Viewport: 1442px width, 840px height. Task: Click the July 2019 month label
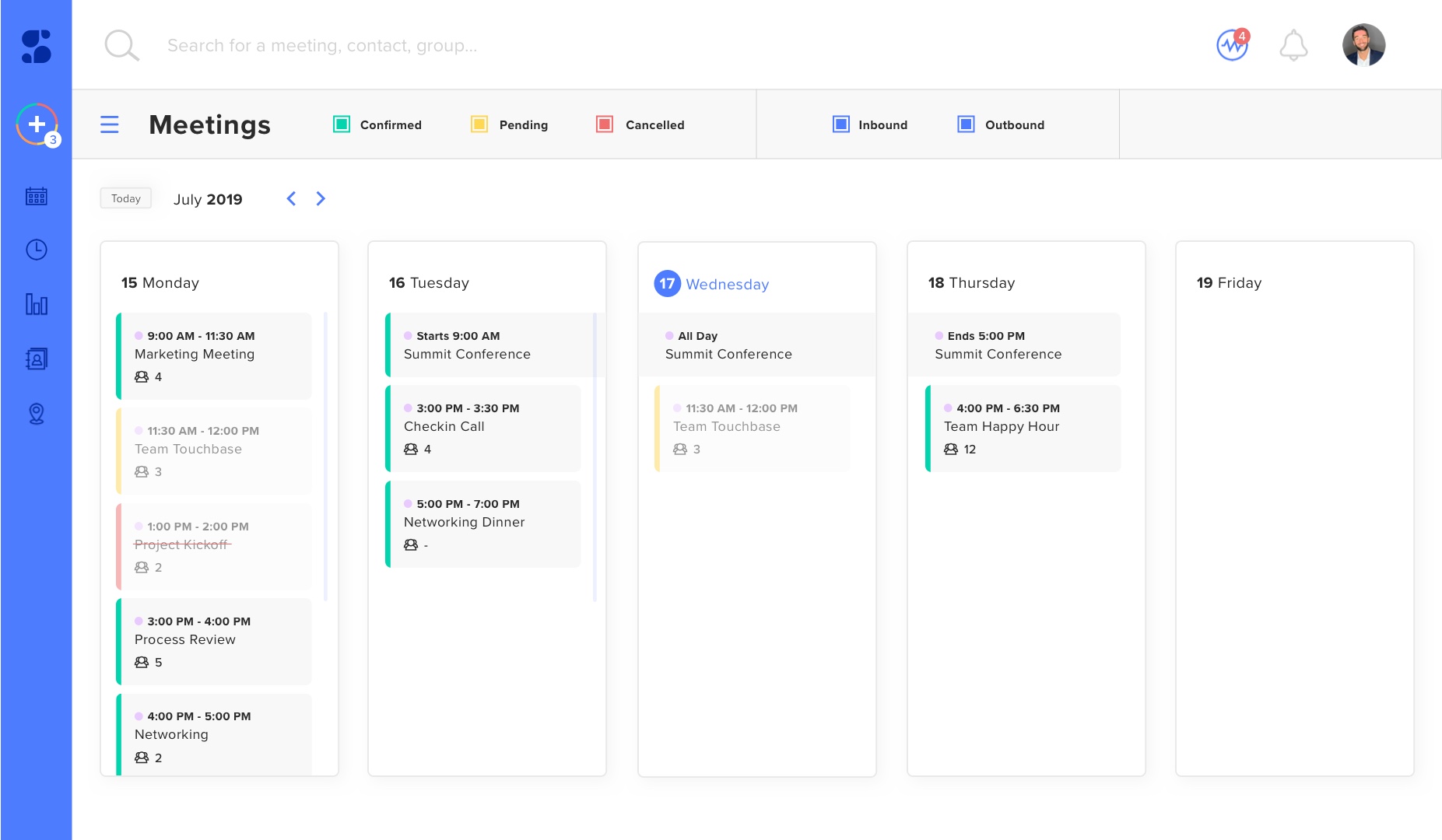(208, 199)
